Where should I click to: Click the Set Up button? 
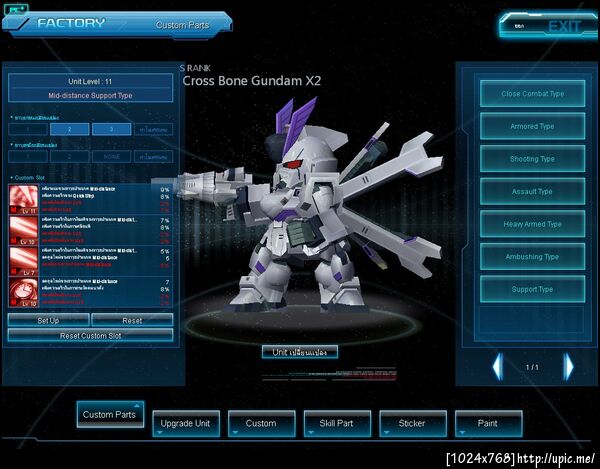pos(49,320)
